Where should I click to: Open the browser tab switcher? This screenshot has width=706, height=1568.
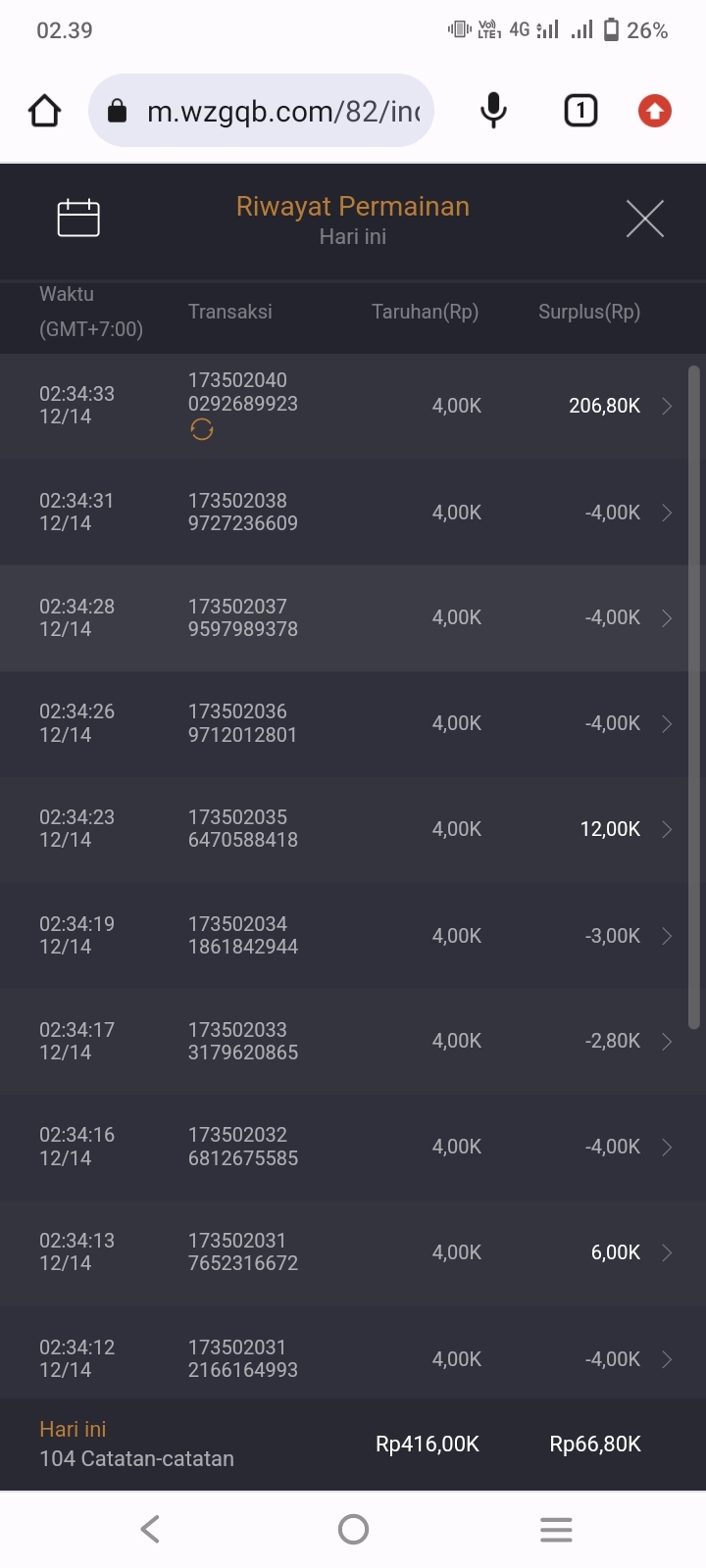click(x=580, y=111)
